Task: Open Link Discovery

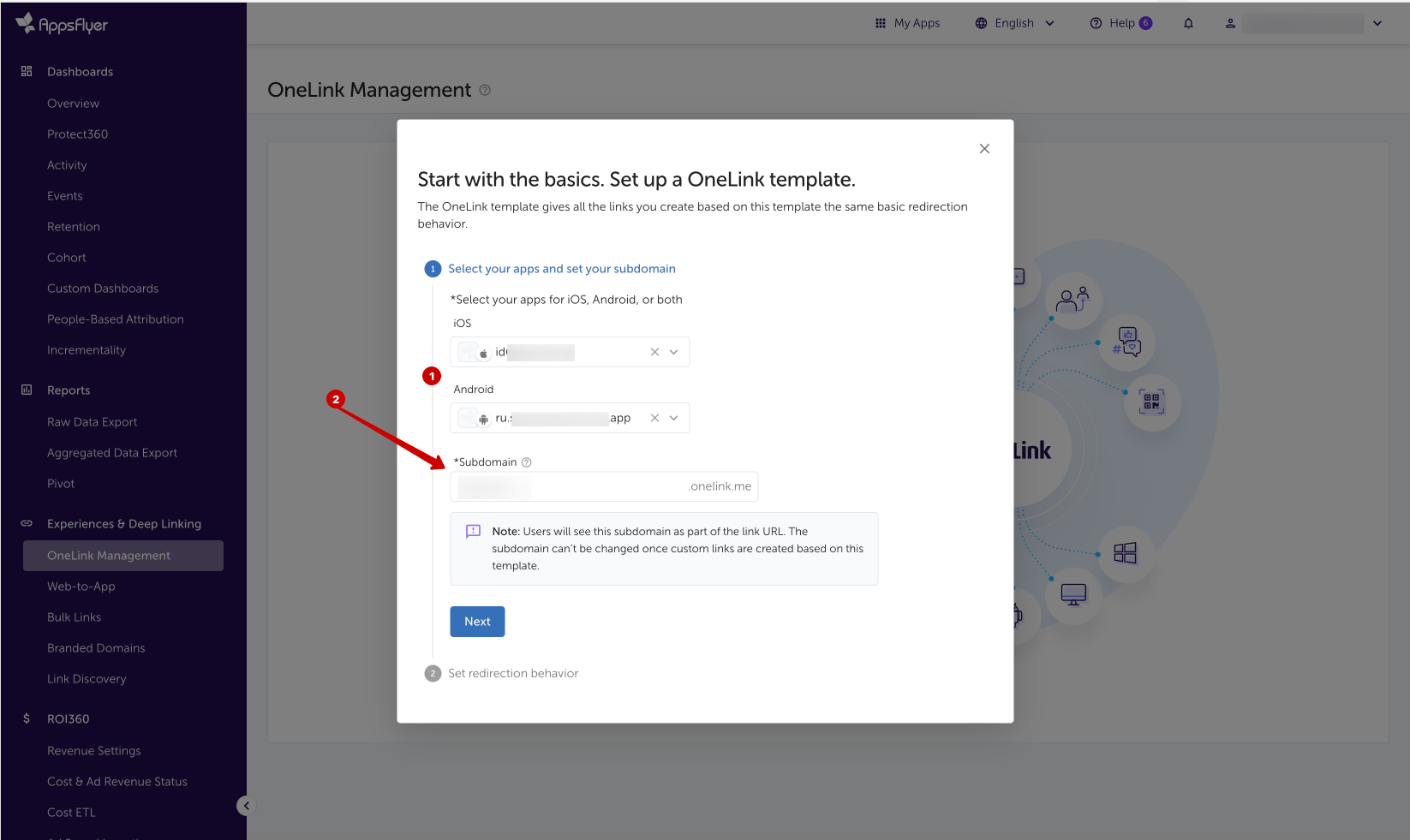Action: 87,679
